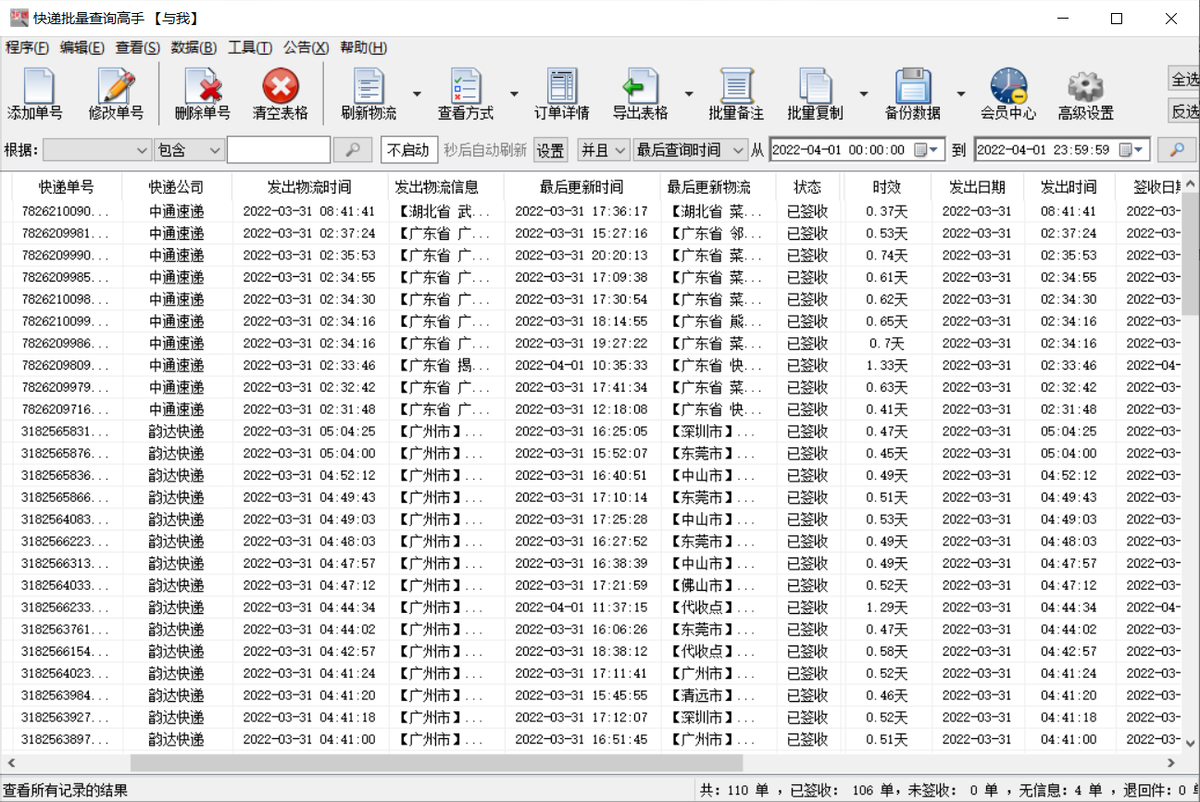Image resolution: width=1200 pixels, height=802 pixels.
Task: Click the 备份数据 backup floppy icon
Action: pos(912,94)
